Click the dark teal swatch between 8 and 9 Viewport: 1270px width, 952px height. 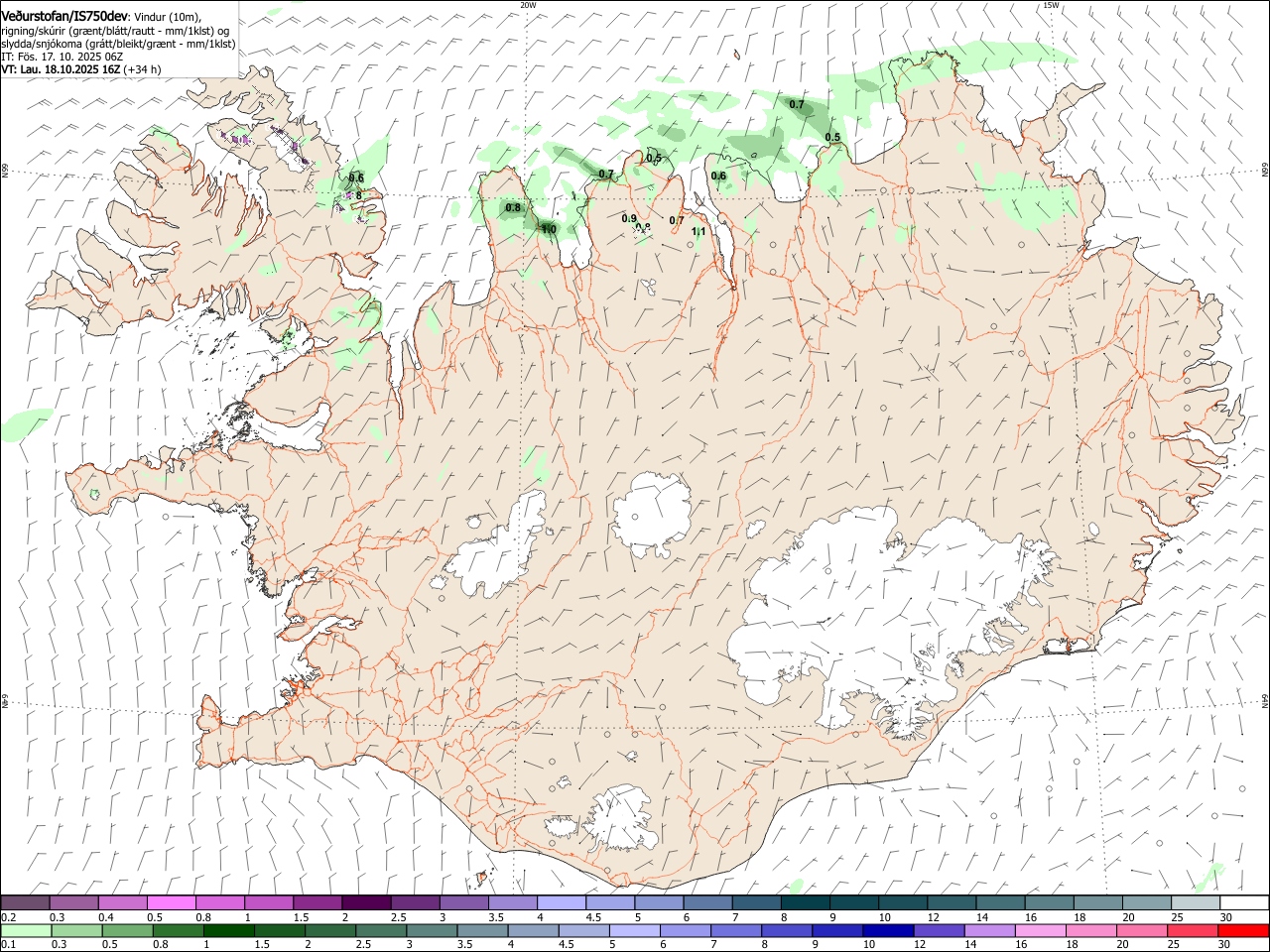(805, 903)
